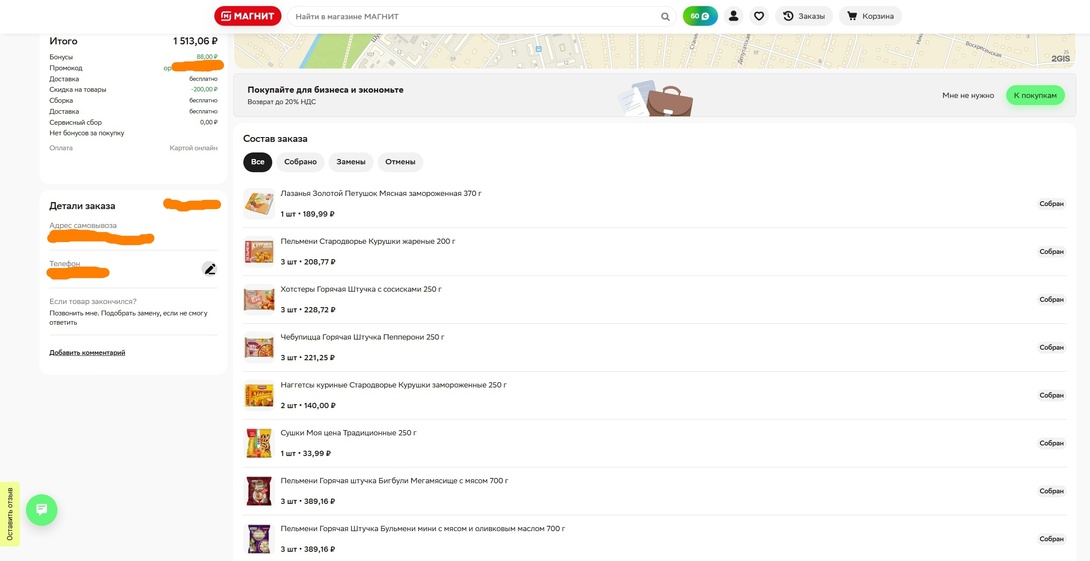Open the Корзина cart

[870, 16]
